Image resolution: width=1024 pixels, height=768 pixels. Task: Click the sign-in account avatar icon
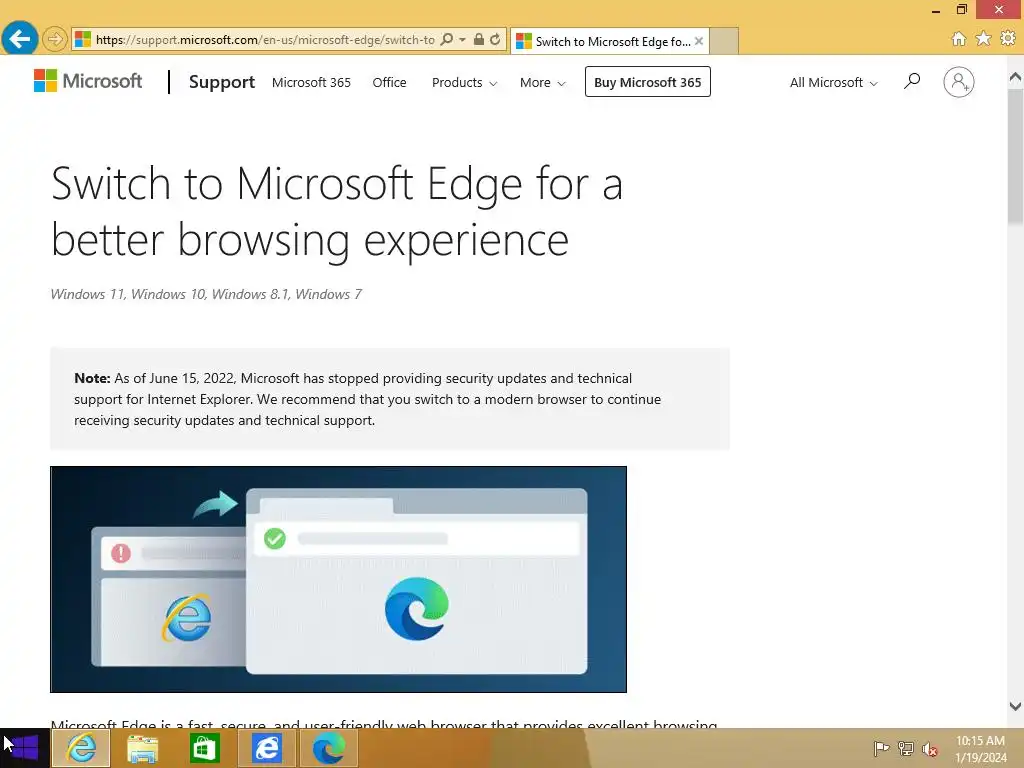[x=958, y=82]
